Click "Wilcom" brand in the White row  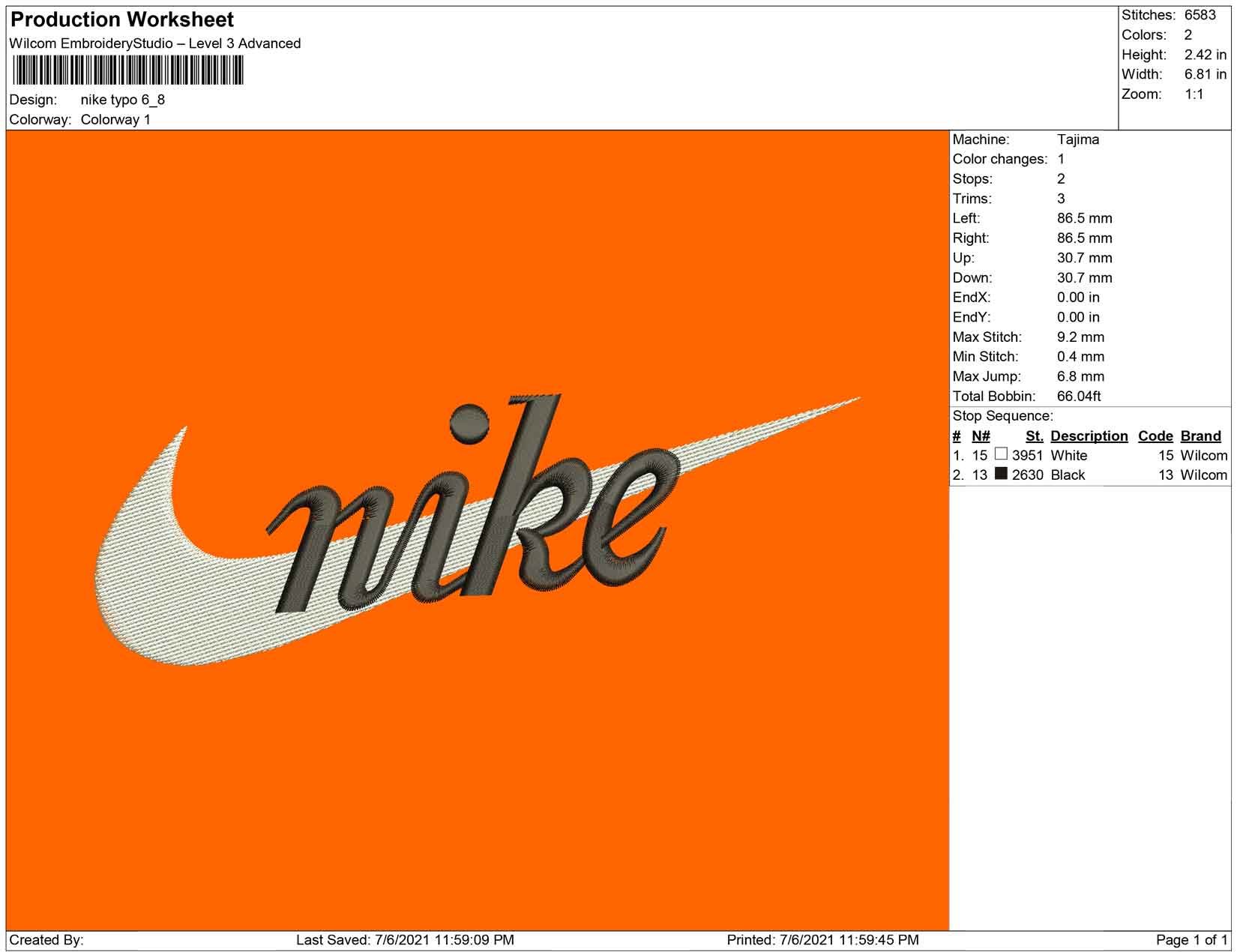(1204, 455)
